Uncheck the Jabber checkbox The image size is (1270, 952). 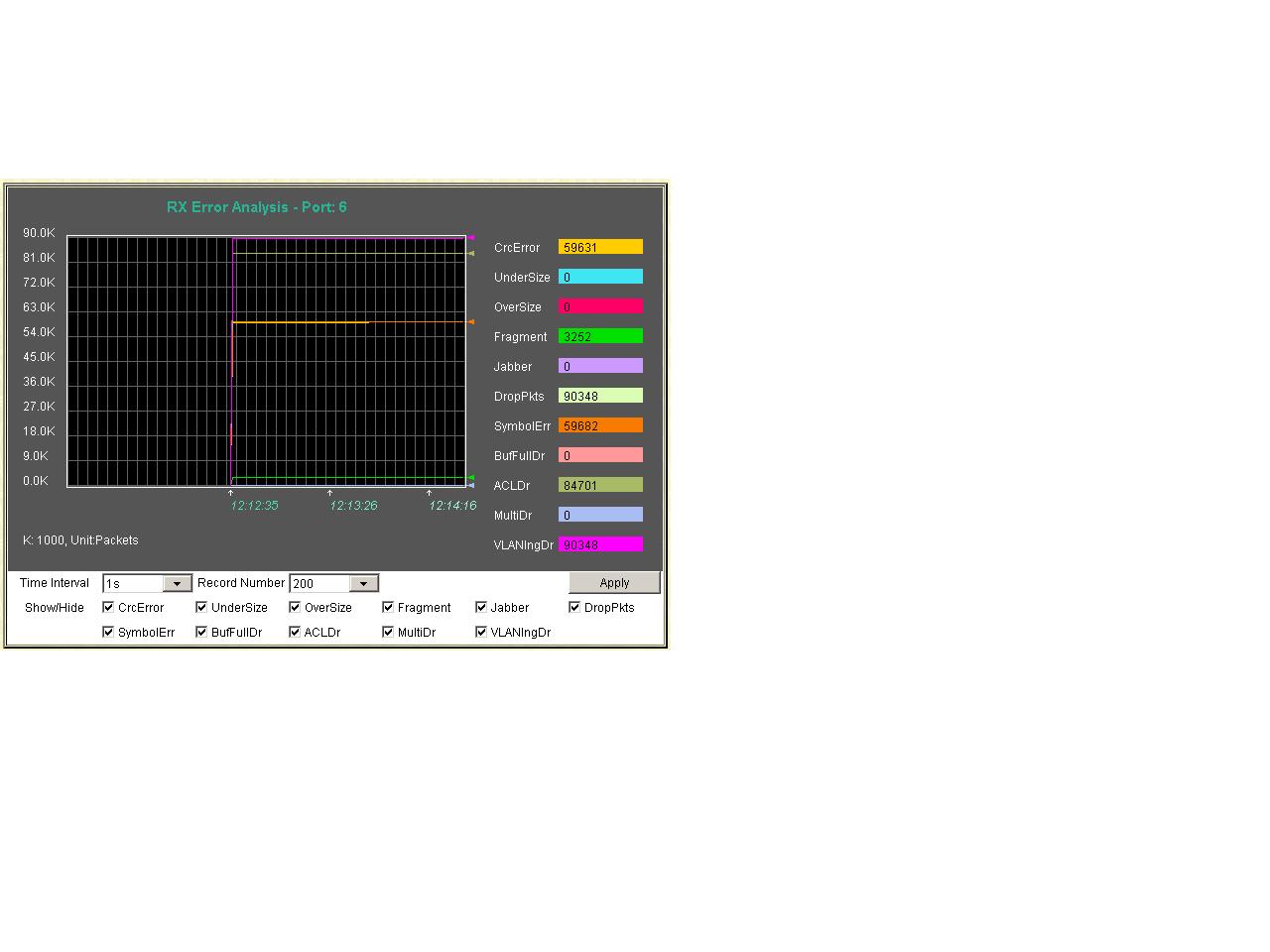(x=481, y=607)
